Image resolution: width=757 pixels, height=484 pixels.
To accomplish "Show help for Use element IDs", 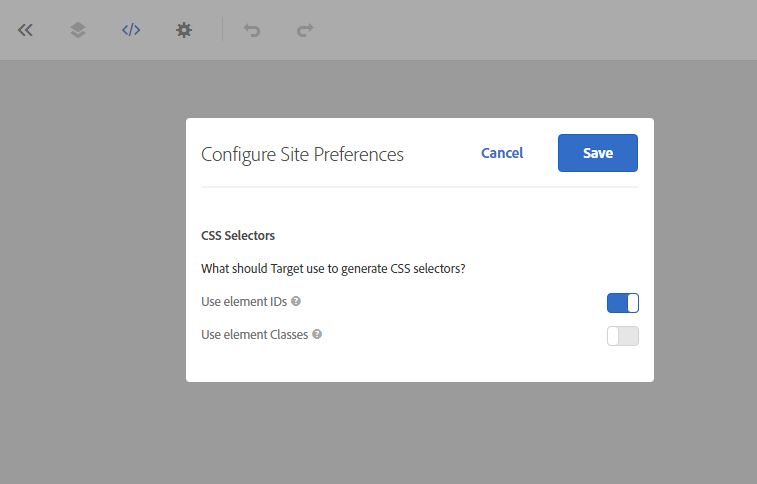I will pyautogui.click(x=296, y=301).
